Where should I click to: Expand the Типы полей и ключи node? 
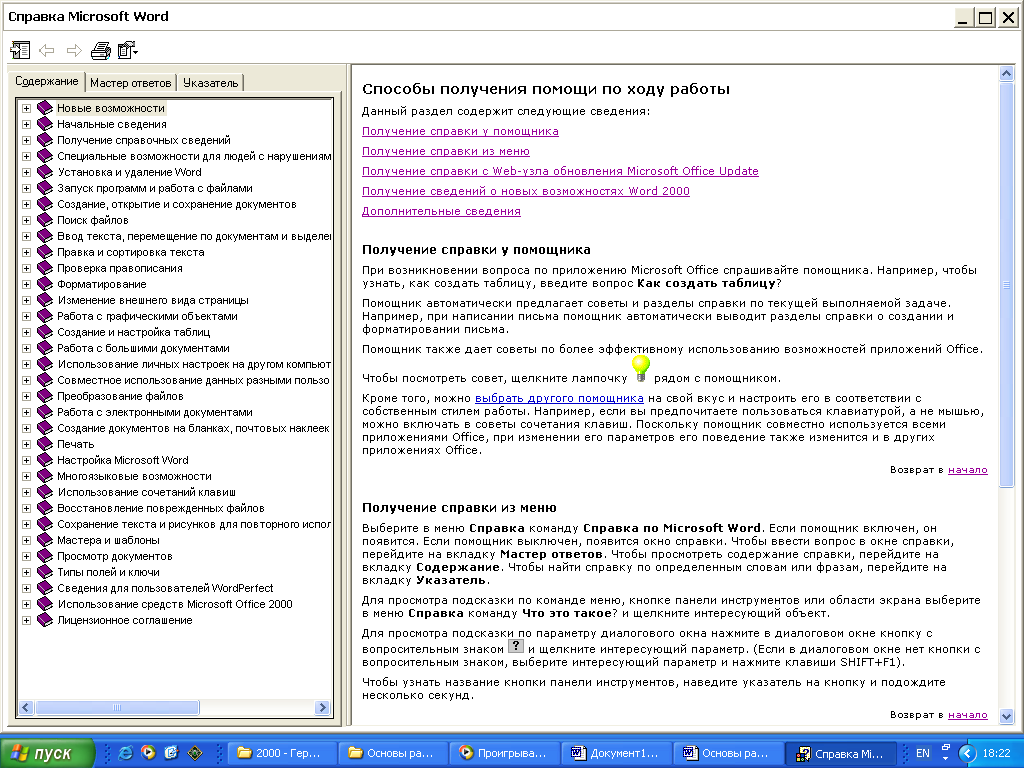[x=26, y=572]
